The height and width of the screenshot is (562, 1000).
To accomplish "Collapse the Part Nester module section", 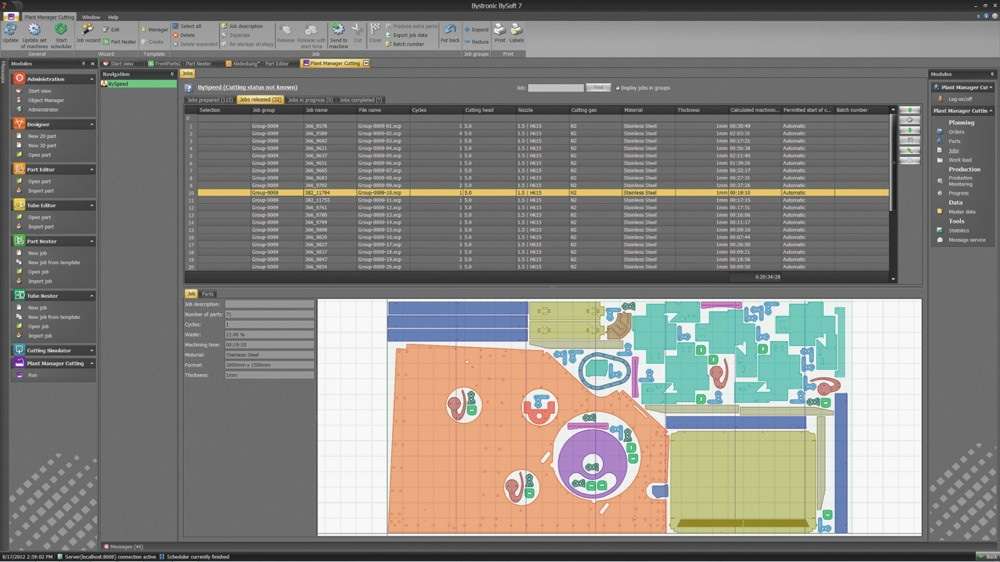I will [x=92, y=241].
